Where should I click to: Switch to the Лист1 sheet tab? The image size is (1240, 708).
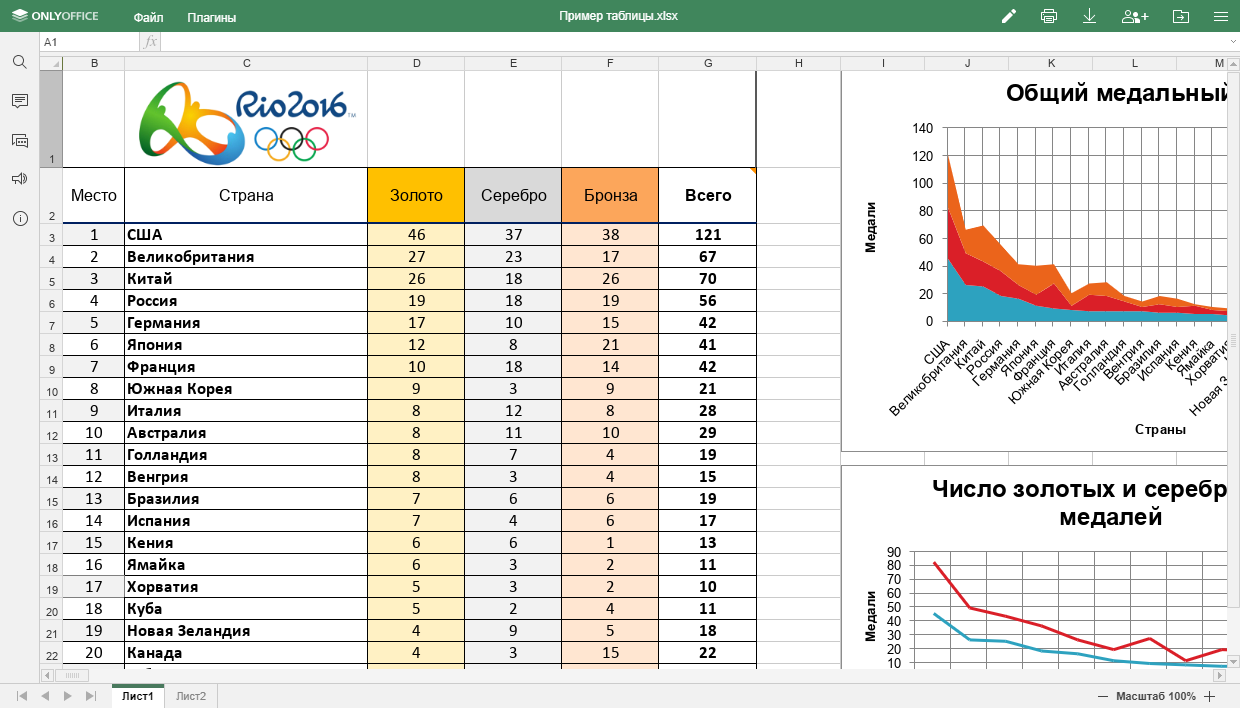(138, 696)
